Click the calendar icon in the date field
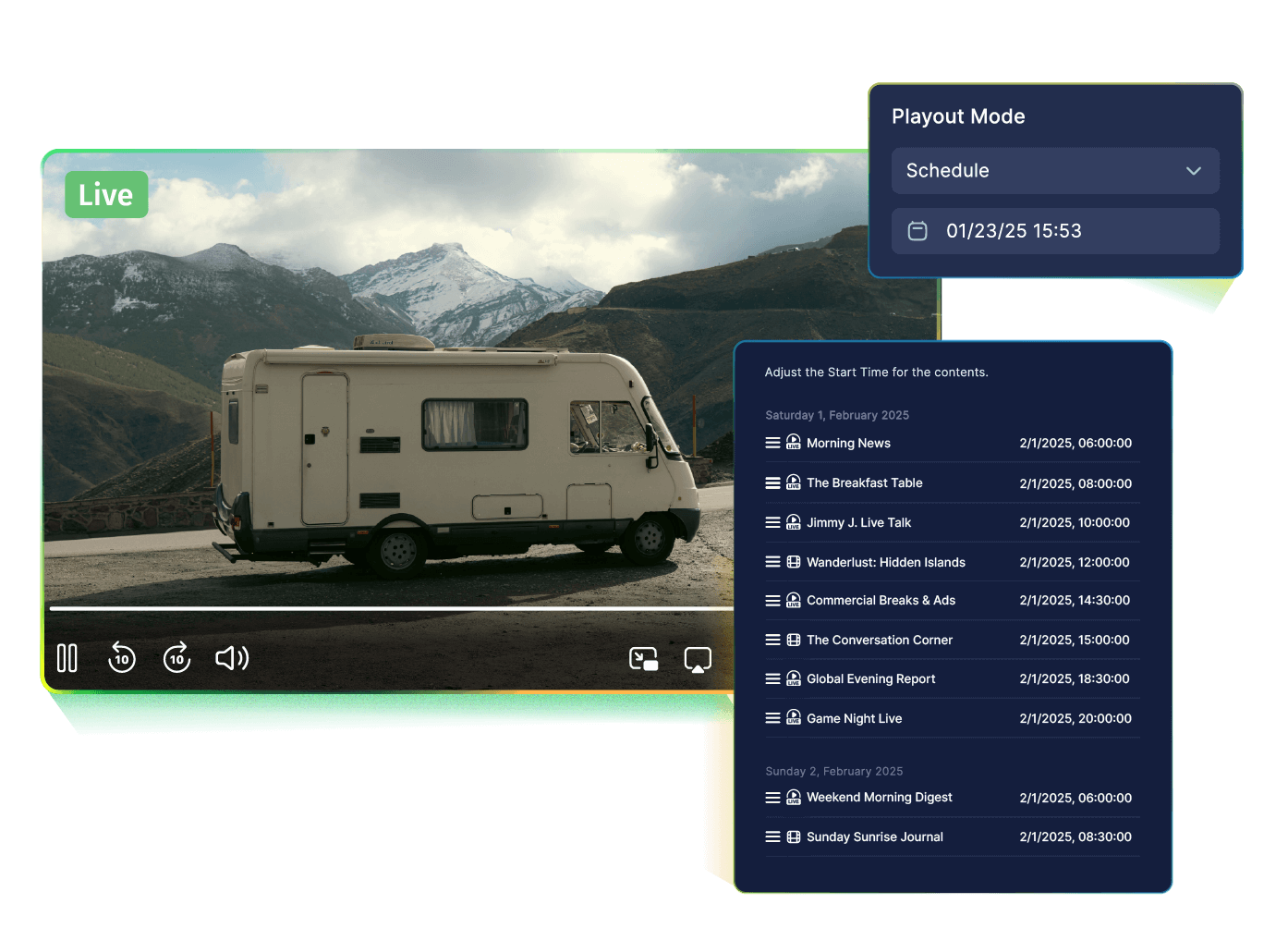 pos(917,231)
